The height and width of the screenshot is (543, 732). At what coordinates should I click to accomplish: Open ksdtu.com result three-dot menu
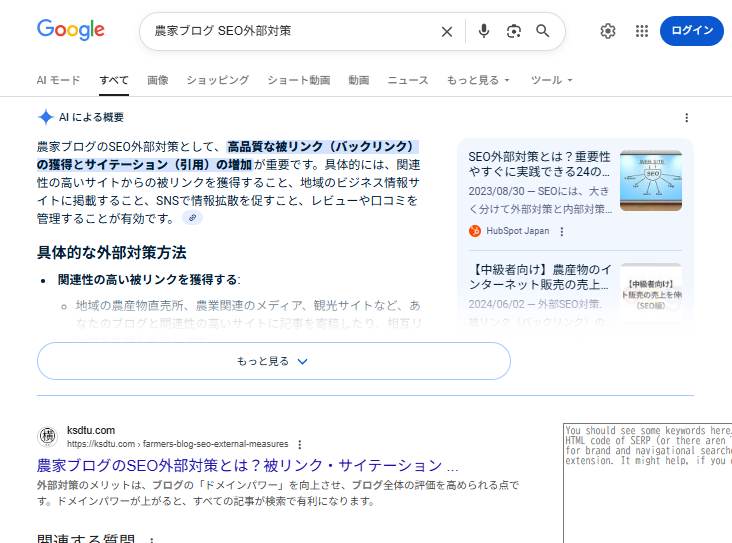coord(299,444)
